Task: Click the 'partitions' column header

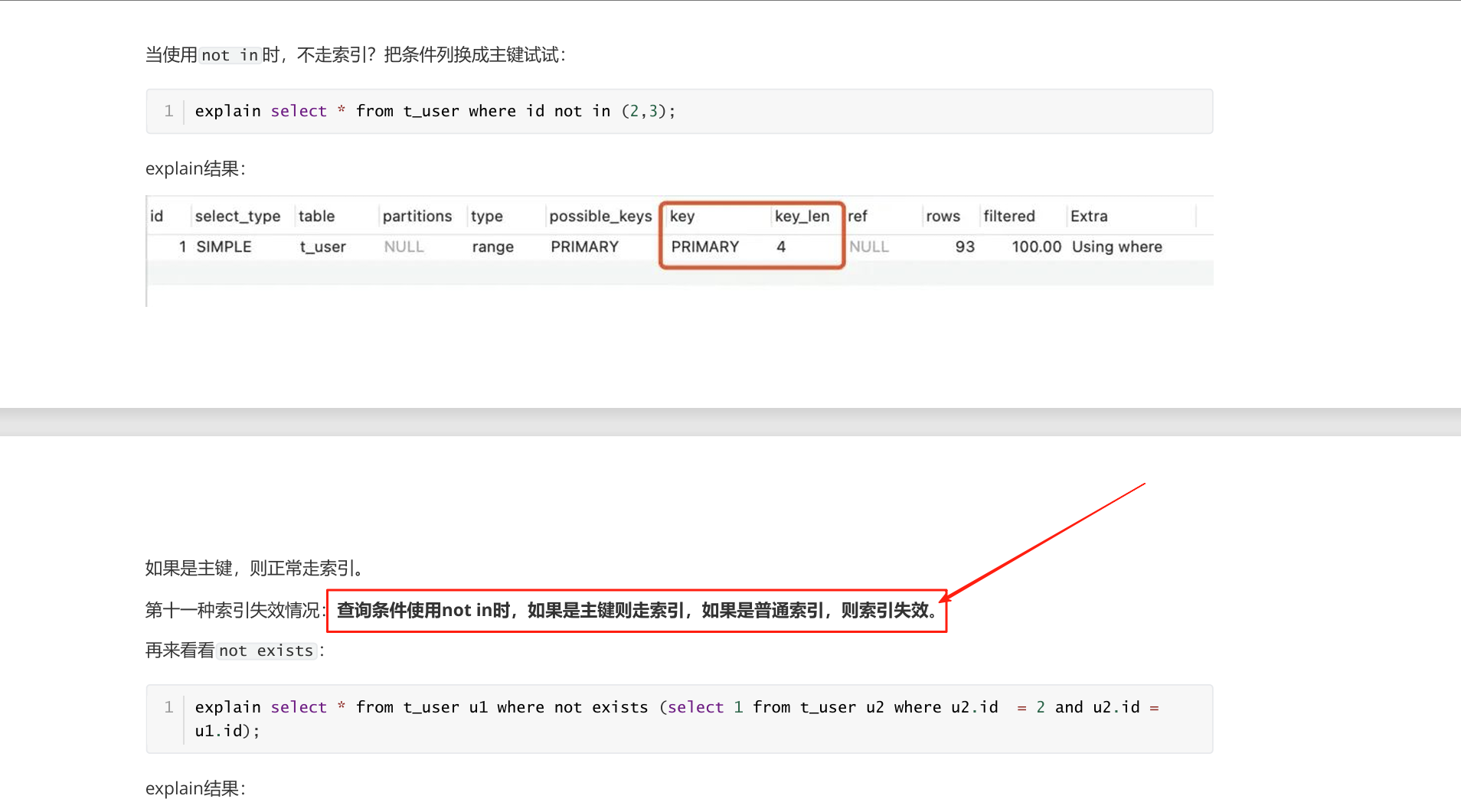Action: click(x=417, y=217)
